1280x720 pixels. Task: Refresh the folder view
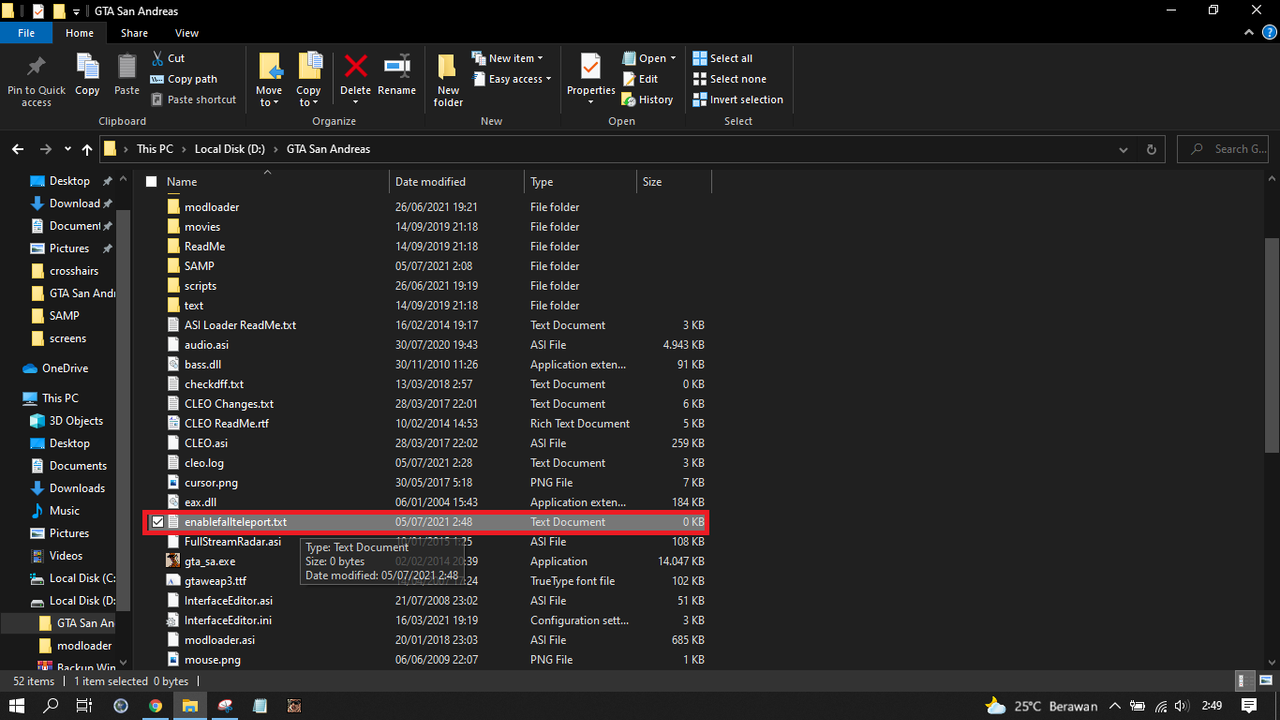tap(1151, 149)
